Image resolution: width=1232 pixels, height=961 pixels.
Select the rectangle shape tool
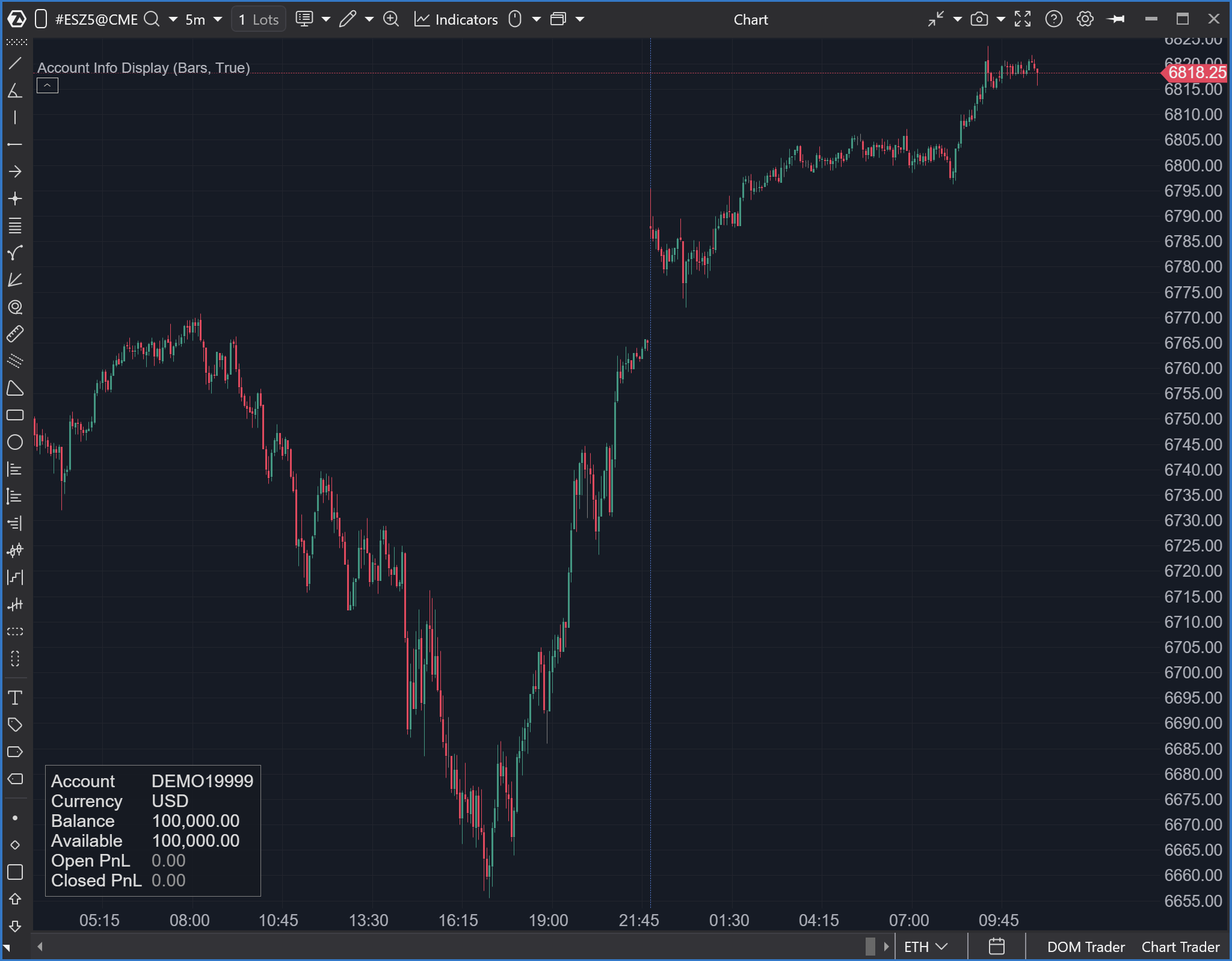click(x=15, y=416)
